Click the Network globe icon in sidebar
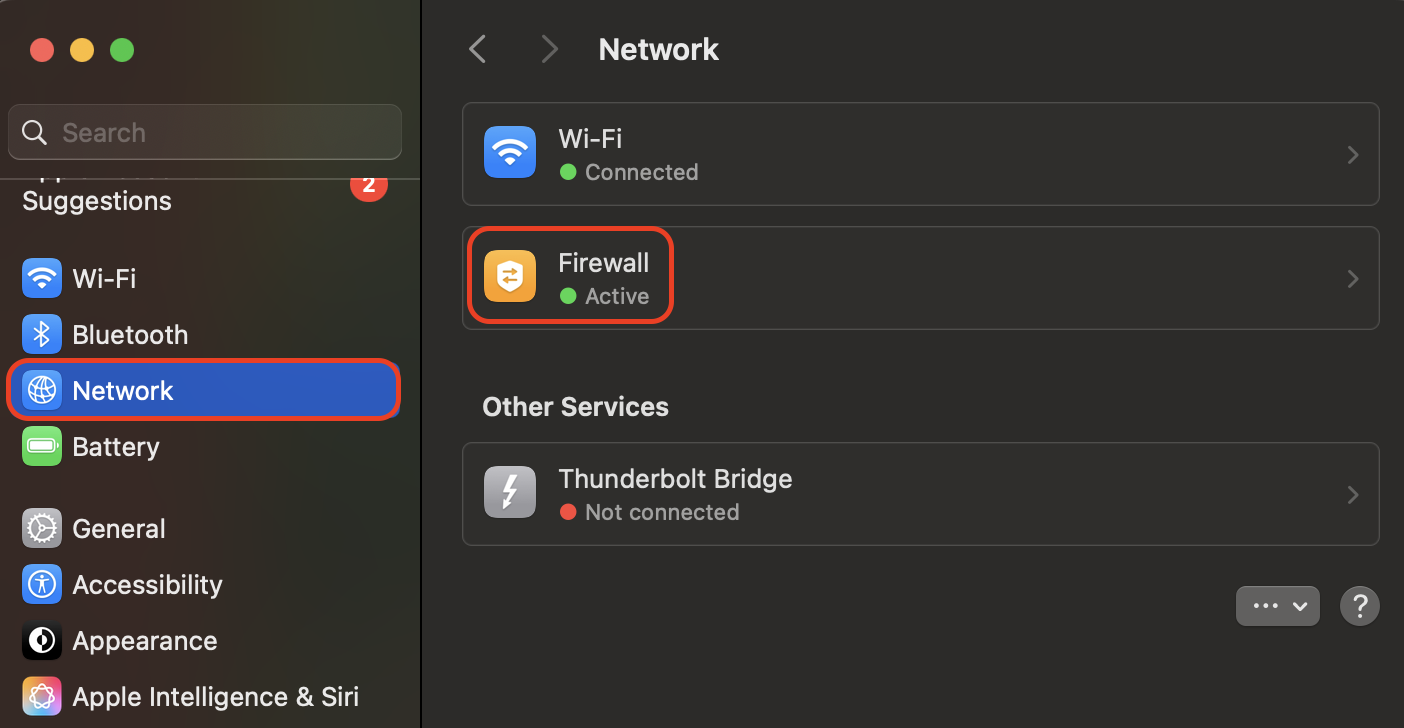1404x728 pixels. click(x=41, y=390)
